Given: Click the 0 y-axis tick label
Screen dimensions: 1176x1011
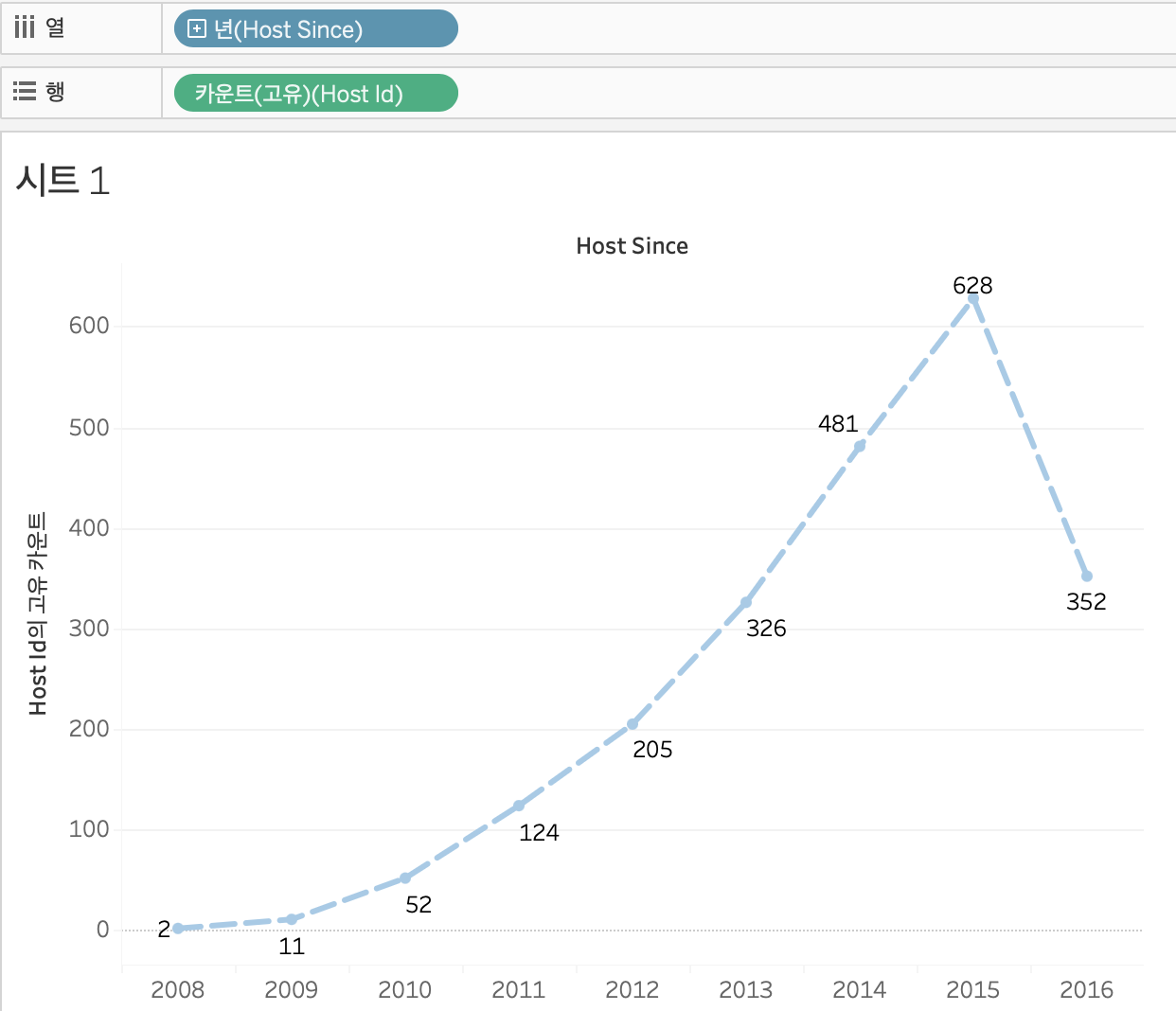Looking at the screenshot, I should click(103, 930).
